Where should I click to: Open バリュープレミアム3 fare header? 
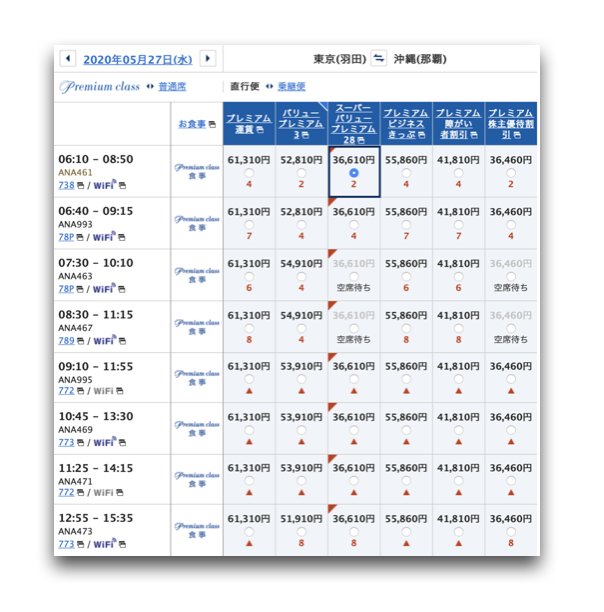pos(301,124)
